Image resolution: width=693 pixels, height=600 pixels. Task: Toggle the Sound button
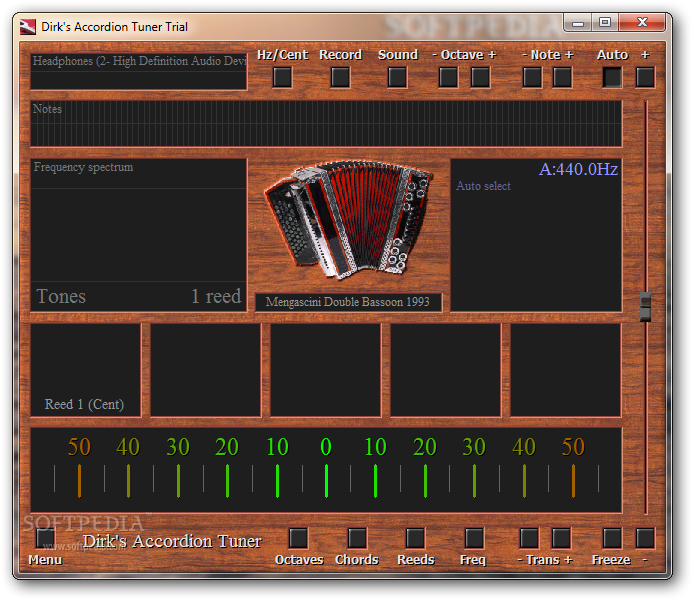point(397,77)
